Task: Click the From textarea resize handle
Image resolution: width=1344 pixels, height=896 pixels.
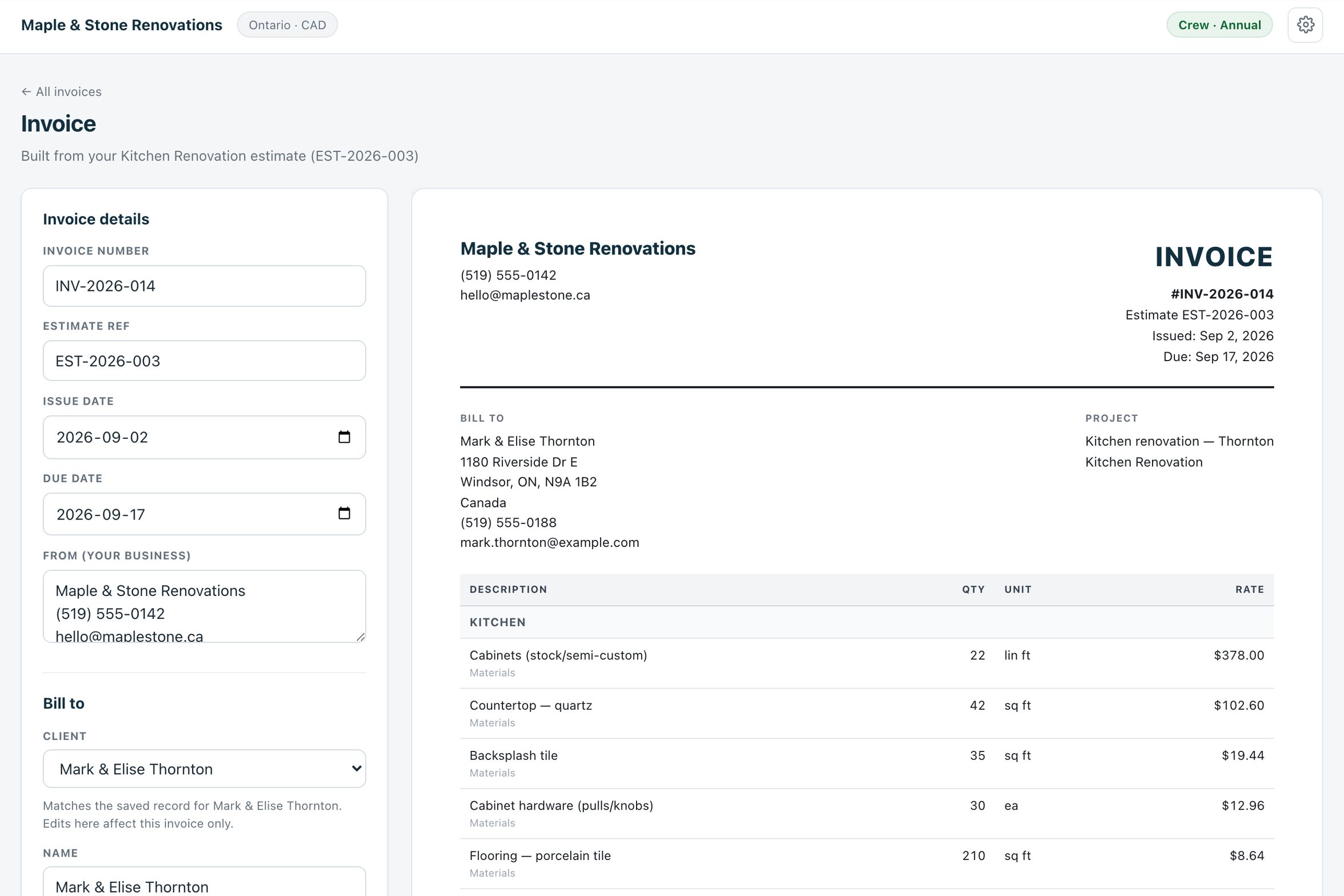Action: (361, 637)
